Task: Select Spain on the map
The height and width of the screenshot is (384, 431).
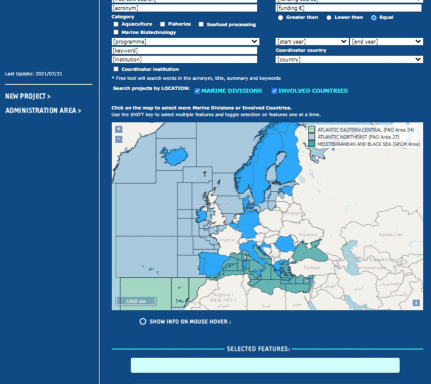Action: click(x=211, y=263)
